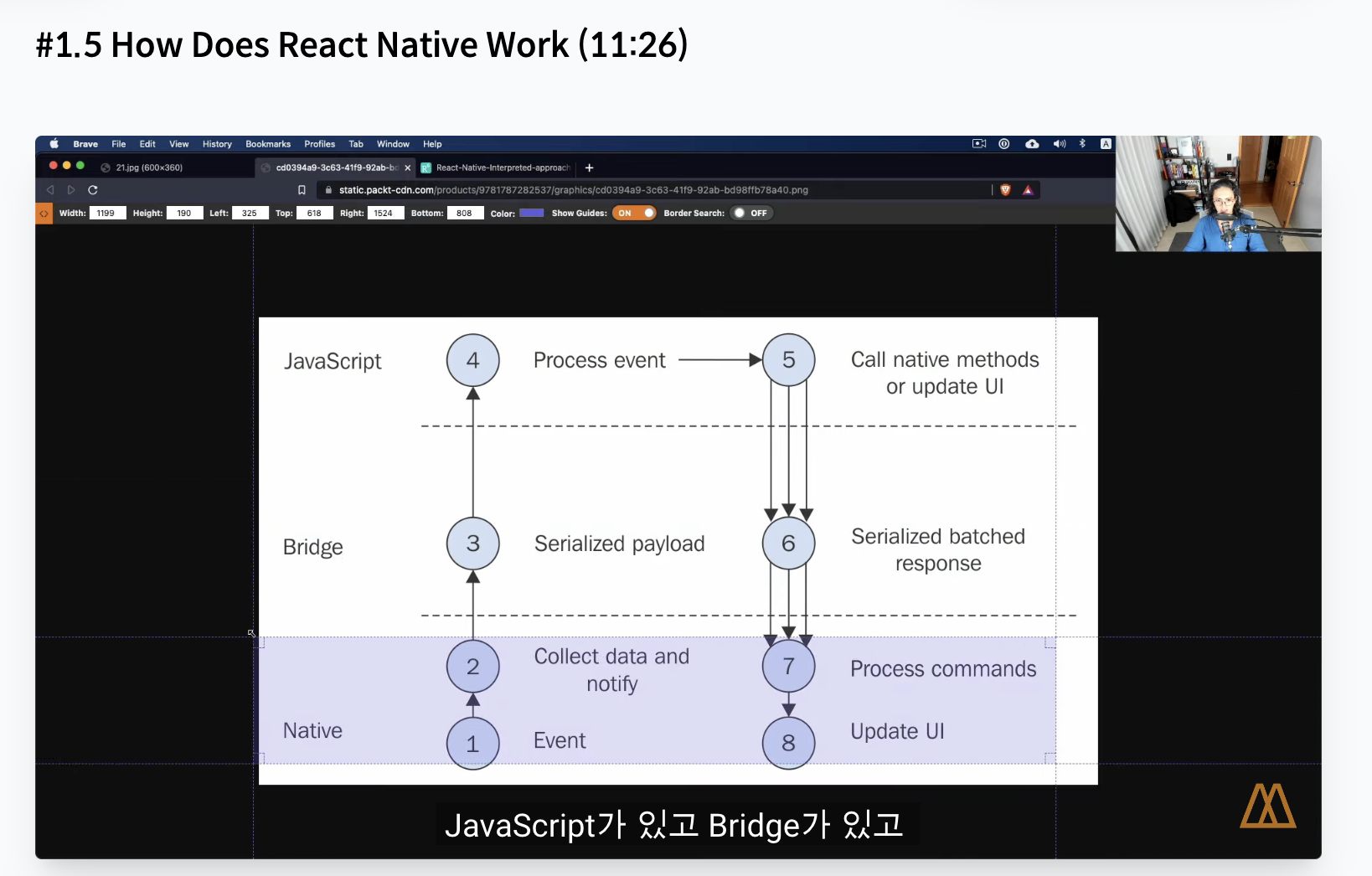
Task: Toggle Show Guides switch off
Action: (x=634, y=213)
